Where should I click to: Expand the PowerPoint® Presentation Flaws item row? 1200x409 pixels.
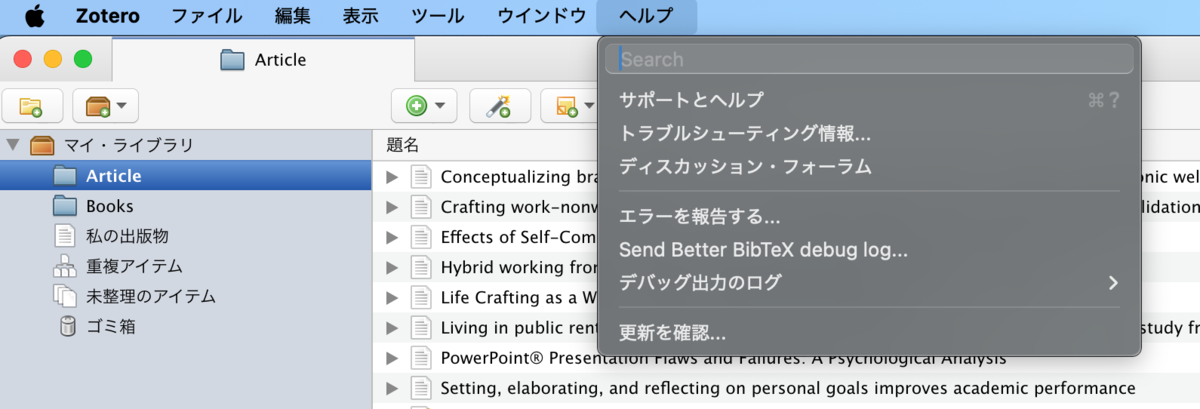pos(392,357)
